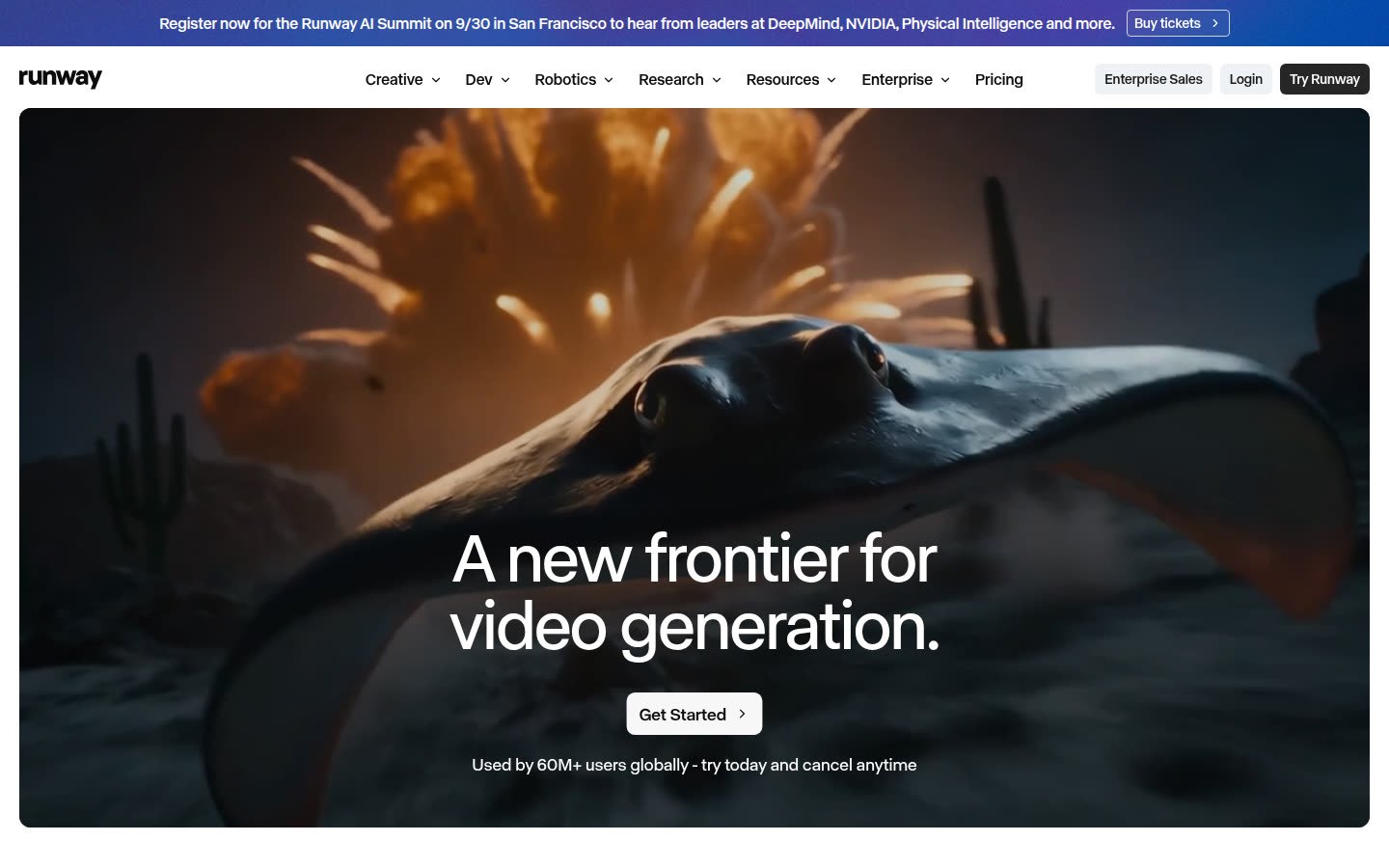The image size is (1389, 868).
Task: Click the Try Runway button
Action: (x=1324, y=79)
